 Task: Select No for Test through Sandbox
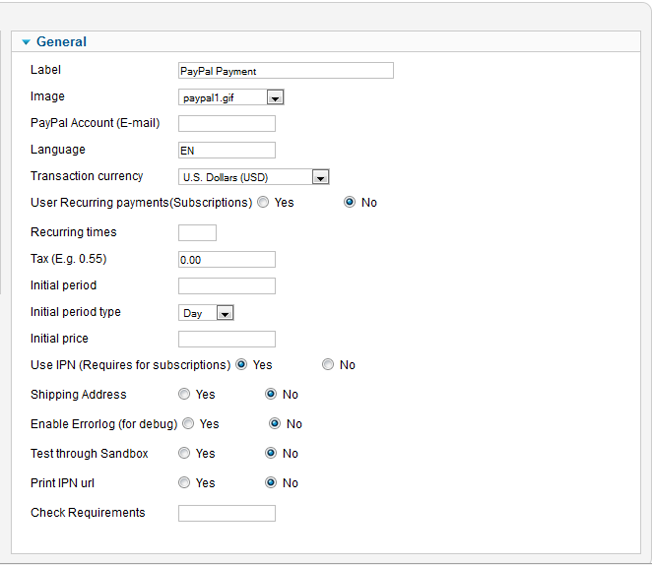point(271,454)
